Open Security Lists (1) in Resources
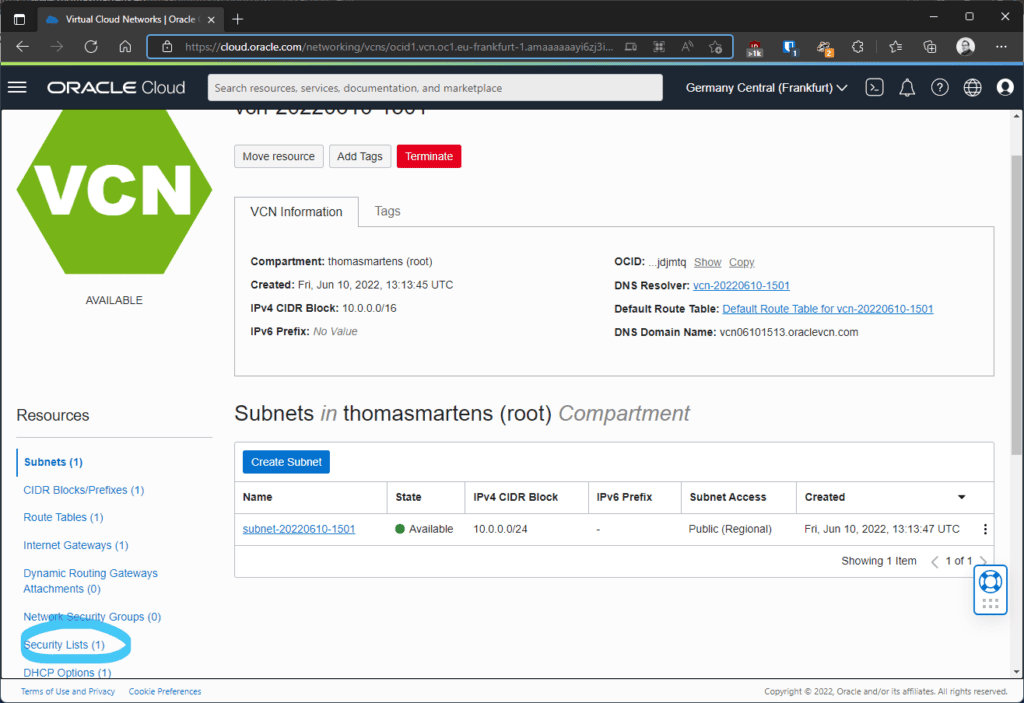The width and height of the screenshot is (1024, 703). click(64, 645)
